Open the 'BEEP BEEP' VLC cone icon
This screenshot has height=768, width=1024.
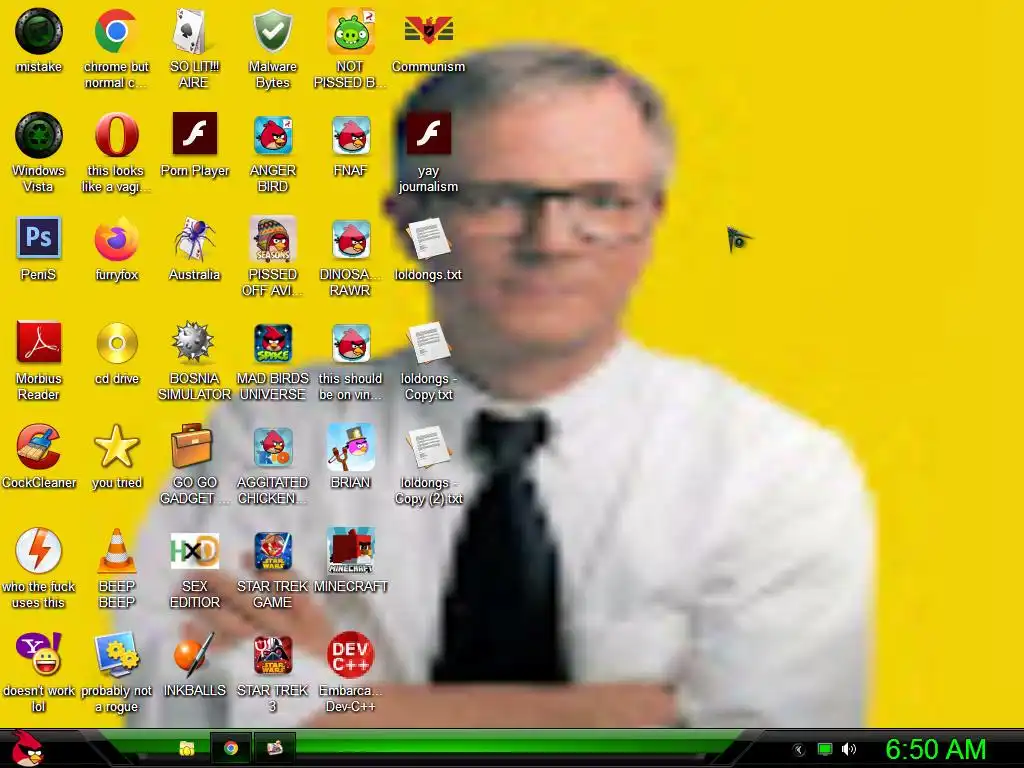coord(117,551)
